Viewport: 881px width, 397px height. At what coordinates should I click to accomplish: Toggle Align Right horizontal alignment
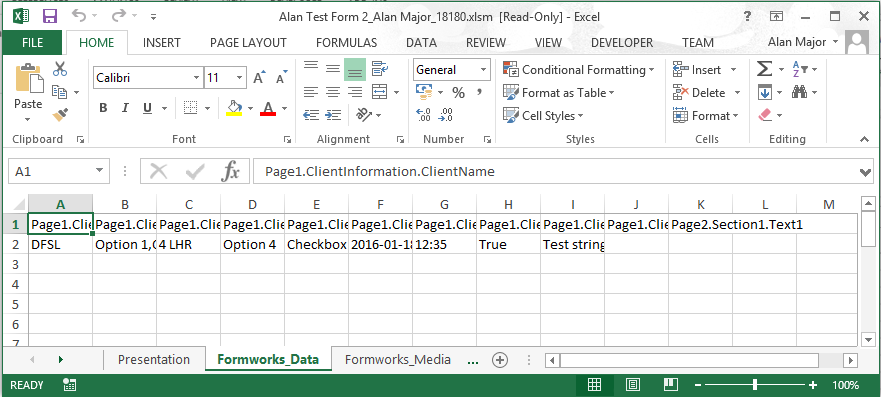coord(355,92)
